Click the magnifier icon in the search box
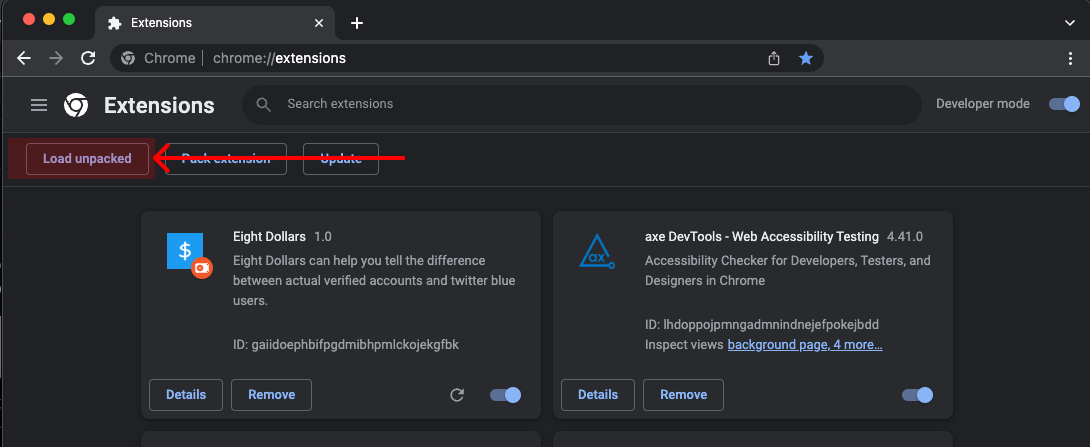This screenshot has width=1090, height=447. point(263,104)
